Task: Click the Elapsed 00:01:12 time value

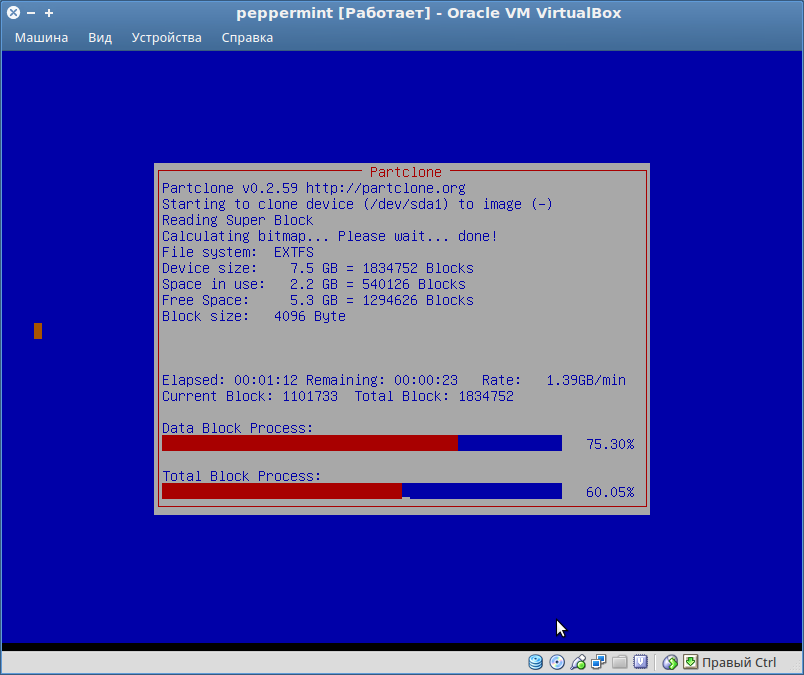Action: click(266, 380)
